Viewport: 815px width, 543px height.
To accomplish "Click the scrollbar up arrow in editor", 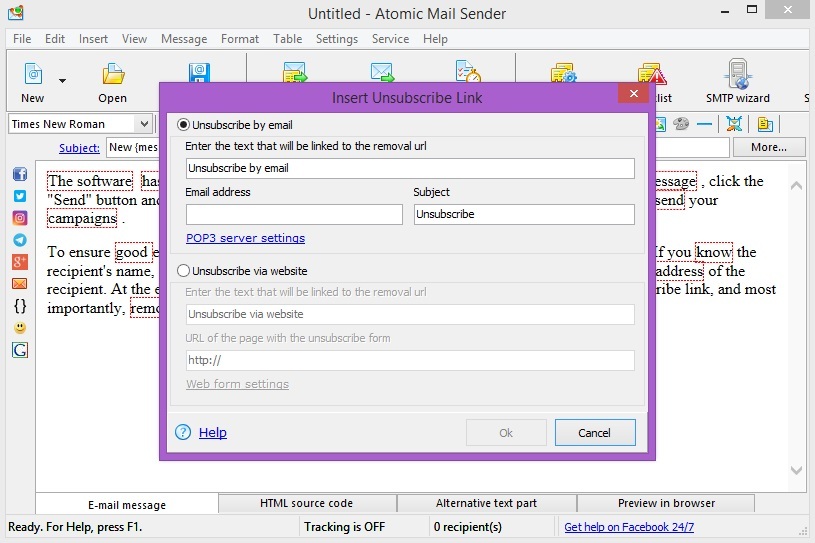I will (796, 185).
